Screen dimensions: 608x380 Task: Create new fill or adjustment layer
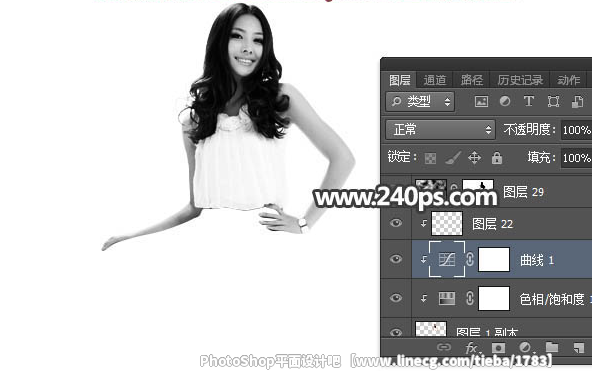pos(525,347)
